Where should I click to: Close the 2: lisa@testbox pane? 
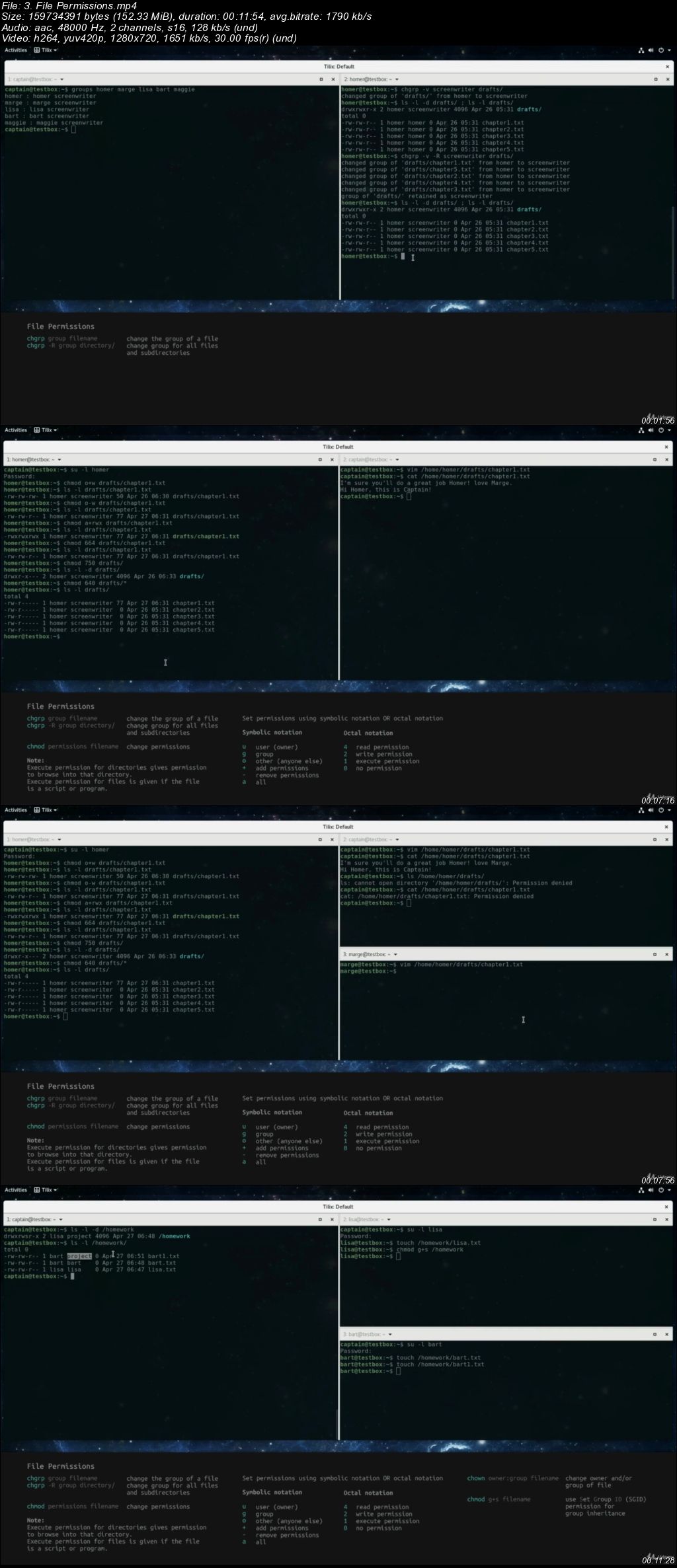[x=666, y=1219]
